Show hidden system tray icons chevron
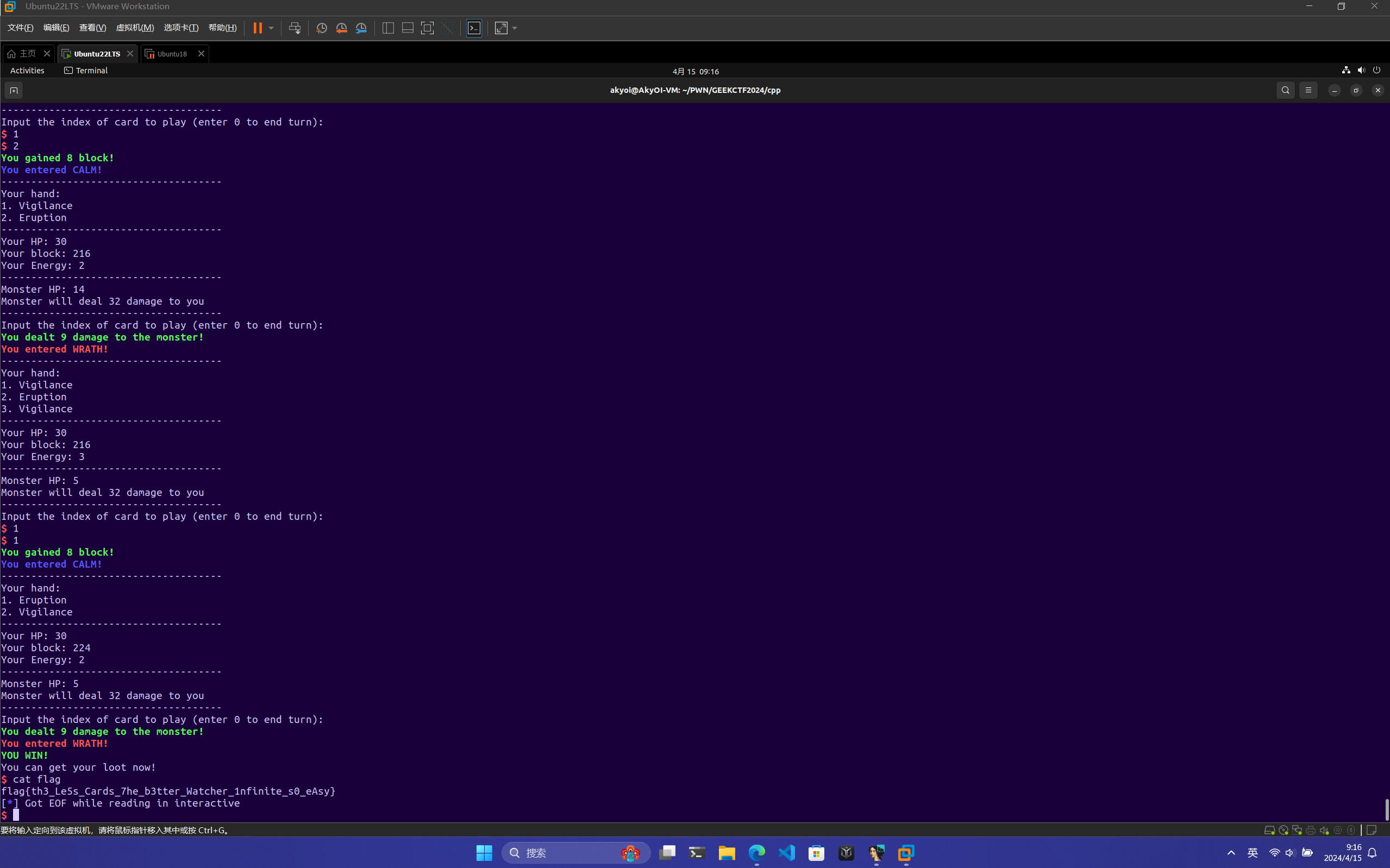The height and width of the screenshot is (868, 1390). 1231,853
